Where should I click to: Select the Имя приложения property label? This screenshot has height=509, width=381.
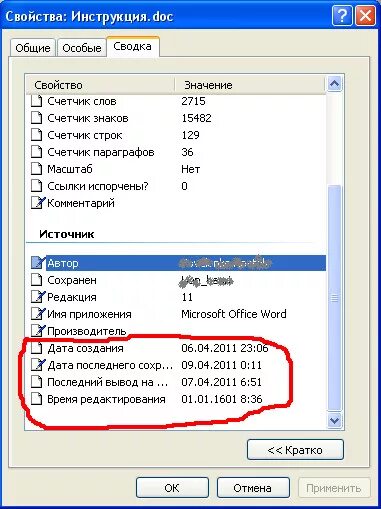[89, 314]
